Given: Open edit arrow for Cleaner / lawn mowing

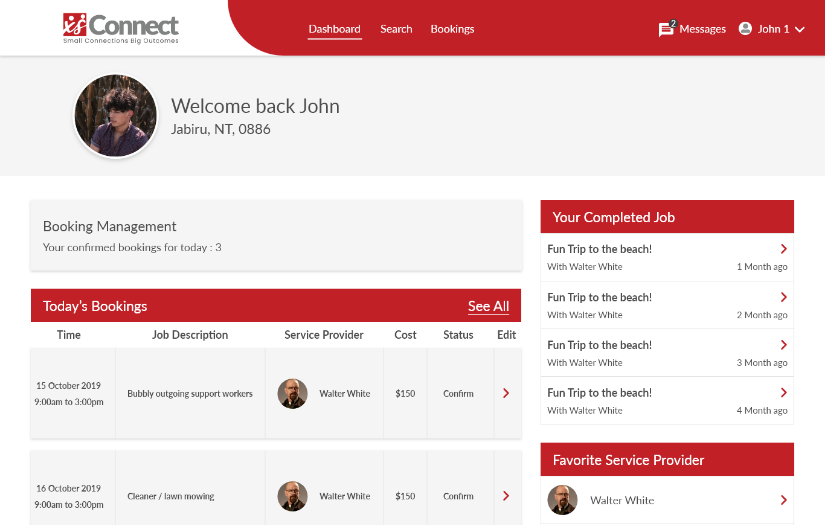Looking at the screenshot, I should (x=506, y=496).
